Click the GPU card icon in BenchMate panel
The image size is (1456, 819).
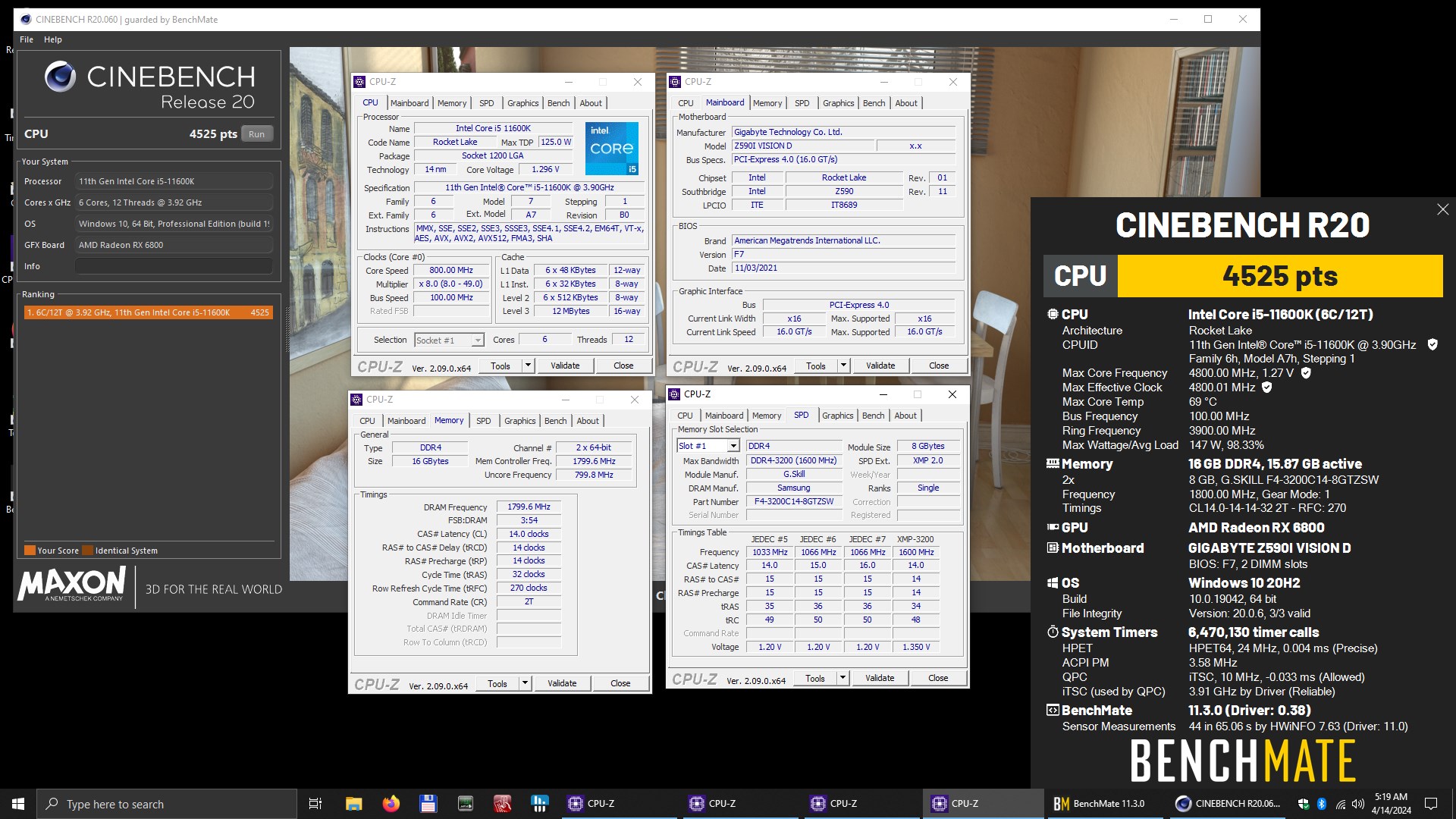tap(1053, 527)
